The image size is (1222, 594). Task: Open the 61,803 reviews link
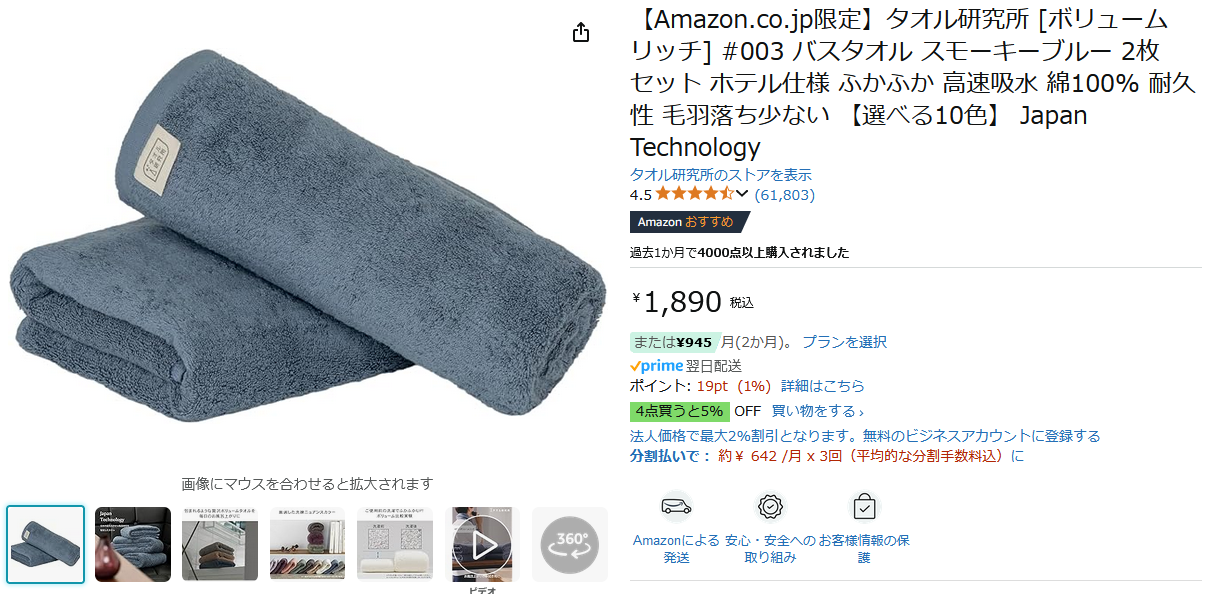point(785,195)
